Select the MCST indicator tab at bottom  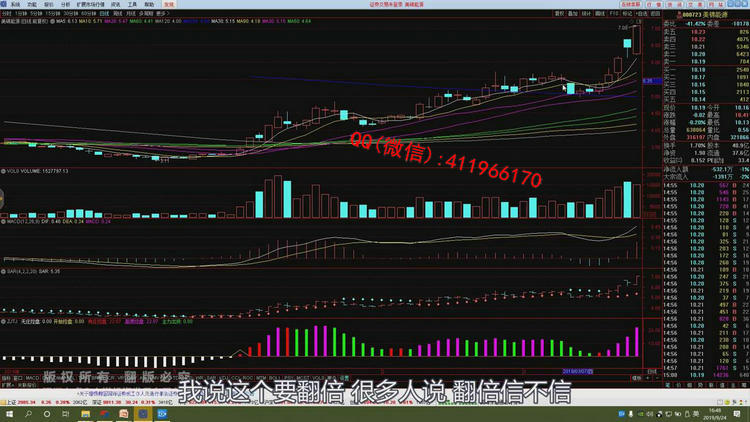pyautogui.click(x=303, y=378)
